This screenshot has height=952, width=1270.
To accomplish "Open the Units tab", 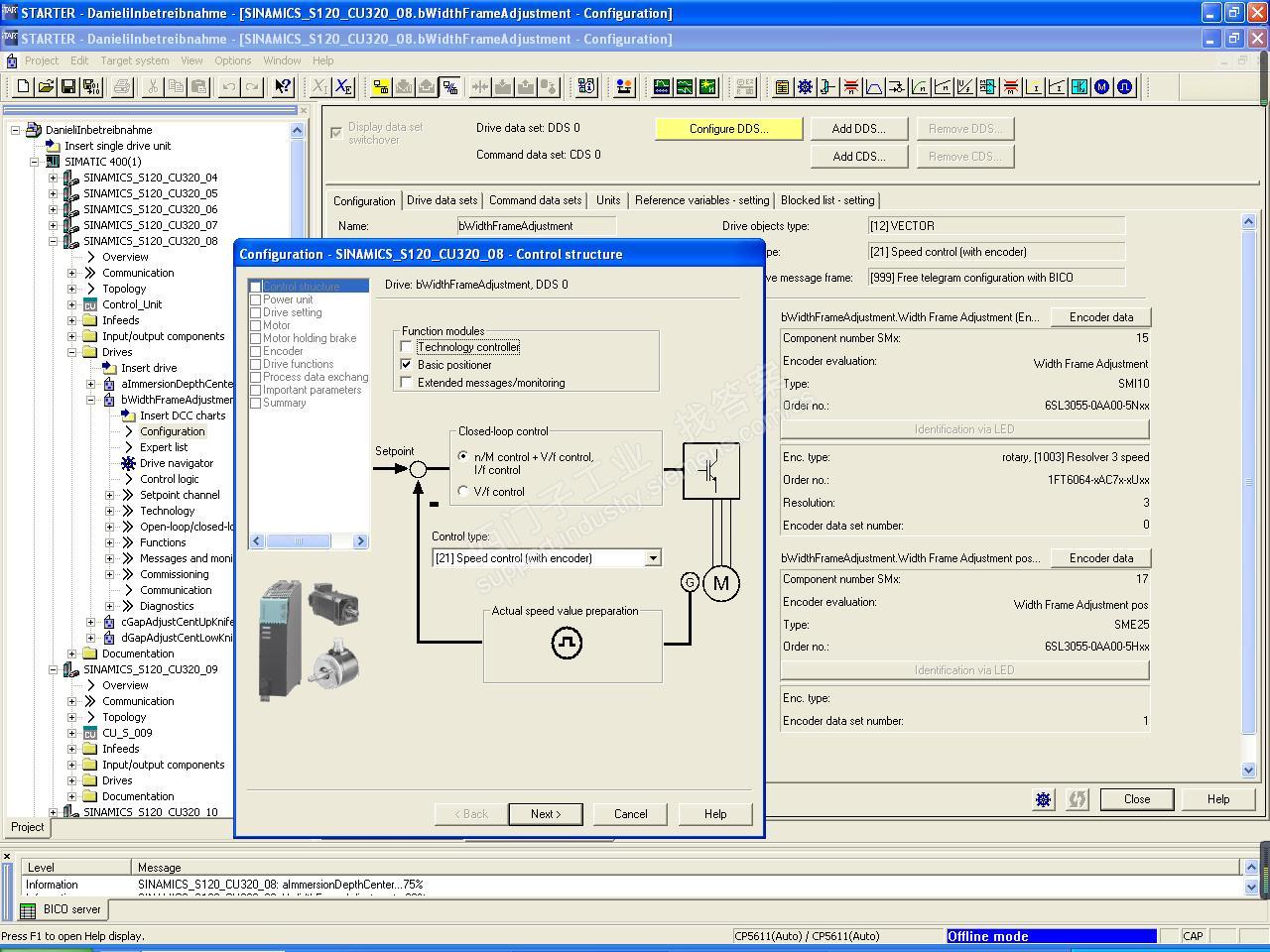I will [608, 200].
